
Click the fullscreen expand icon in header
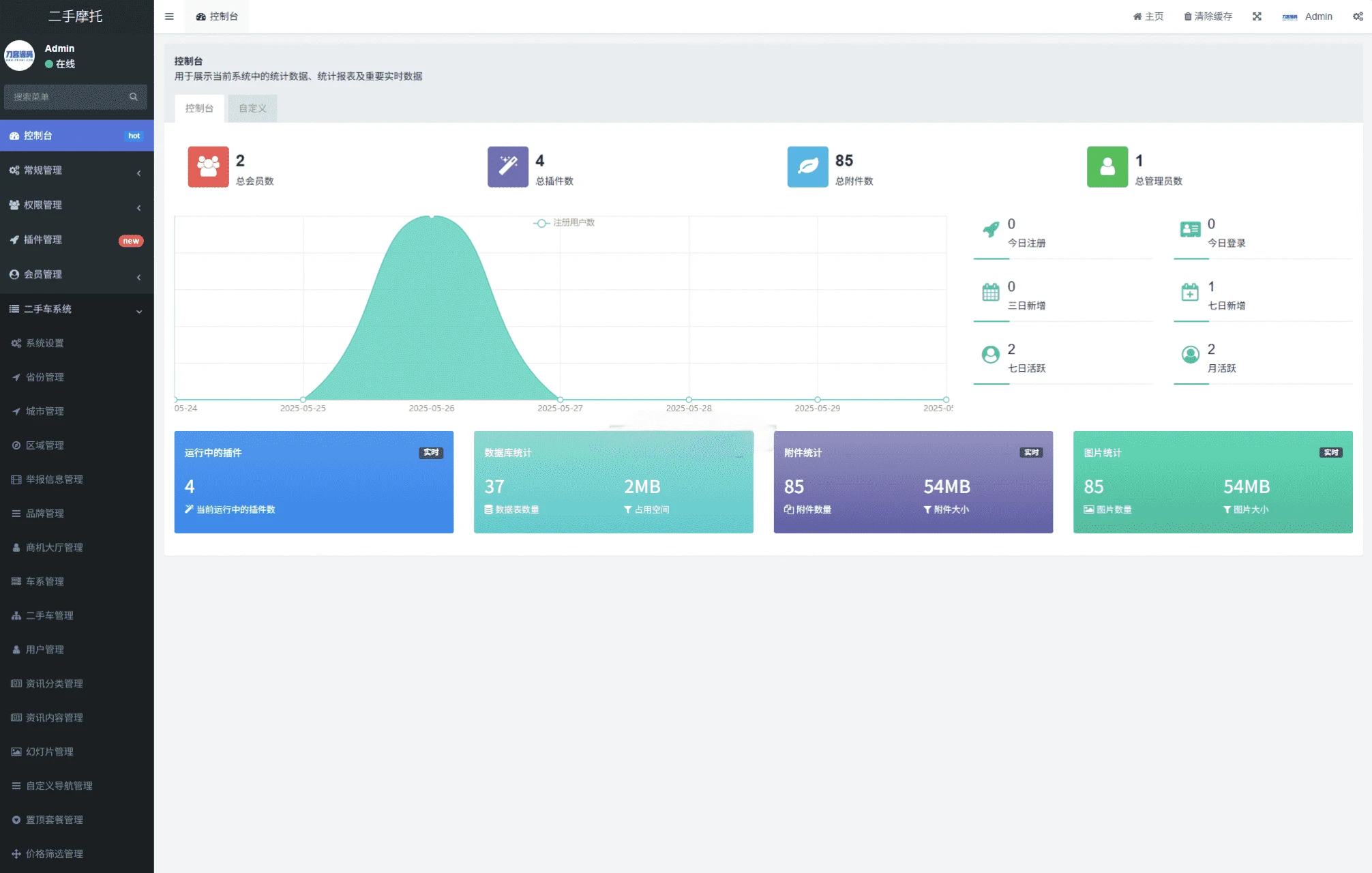tap(1257, 16)
